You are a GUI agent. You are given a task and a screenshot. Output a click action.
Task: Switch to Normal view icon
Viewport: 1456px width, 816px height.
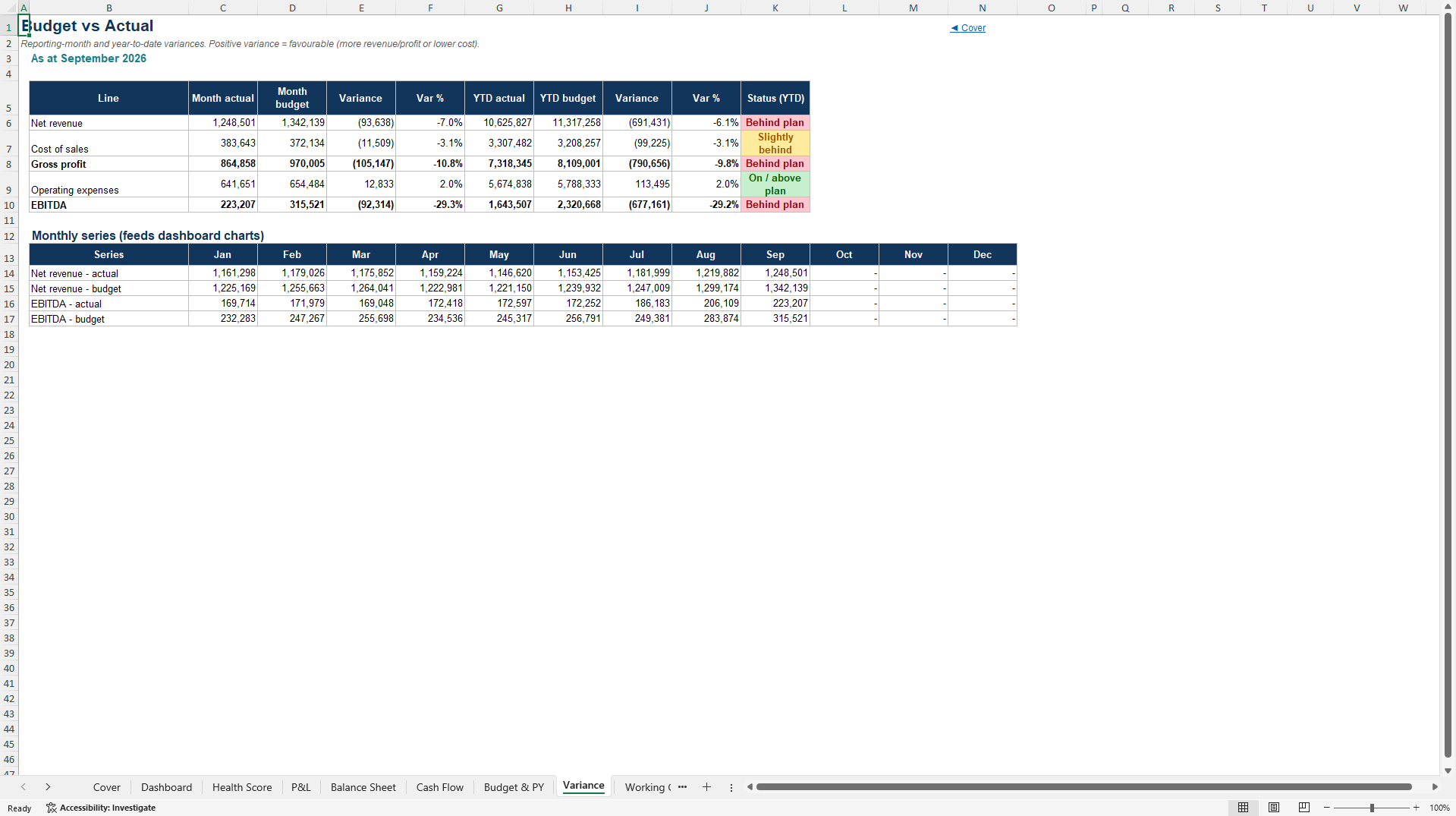1243,808
